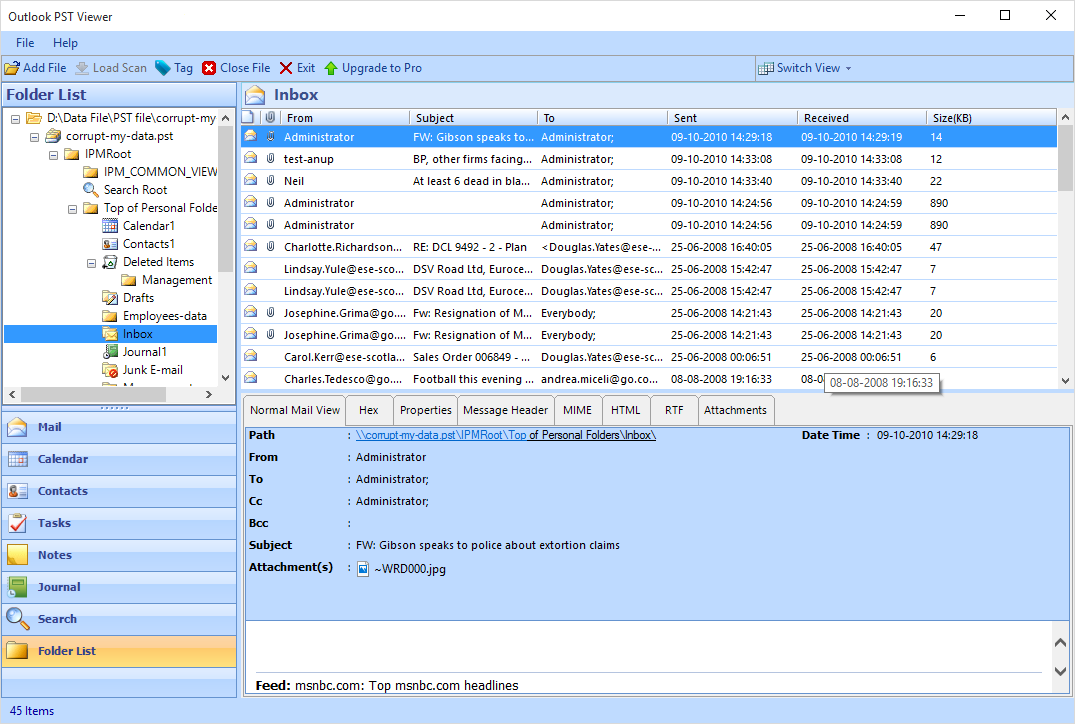
Task: Open the File menu
Action: pos(25,43)
